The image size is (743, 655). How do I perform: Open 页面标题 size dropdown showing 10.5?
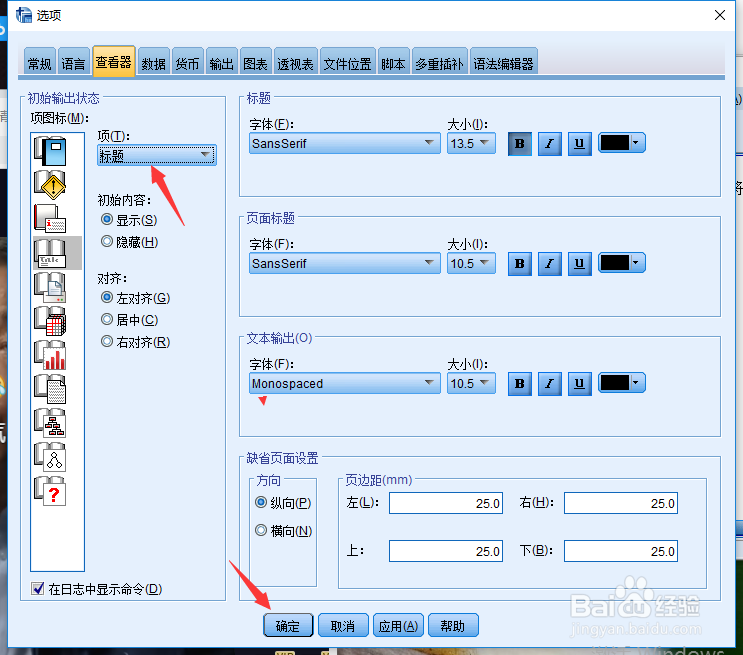(471, 263)
